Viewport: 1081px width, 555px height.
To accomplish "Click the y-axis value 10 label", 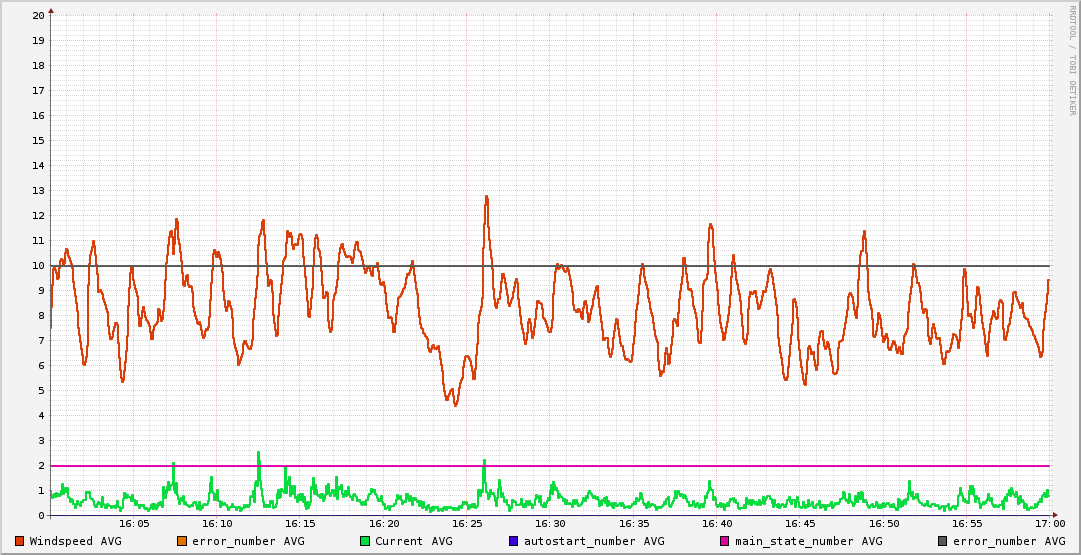I will click(x=38, y=266).
